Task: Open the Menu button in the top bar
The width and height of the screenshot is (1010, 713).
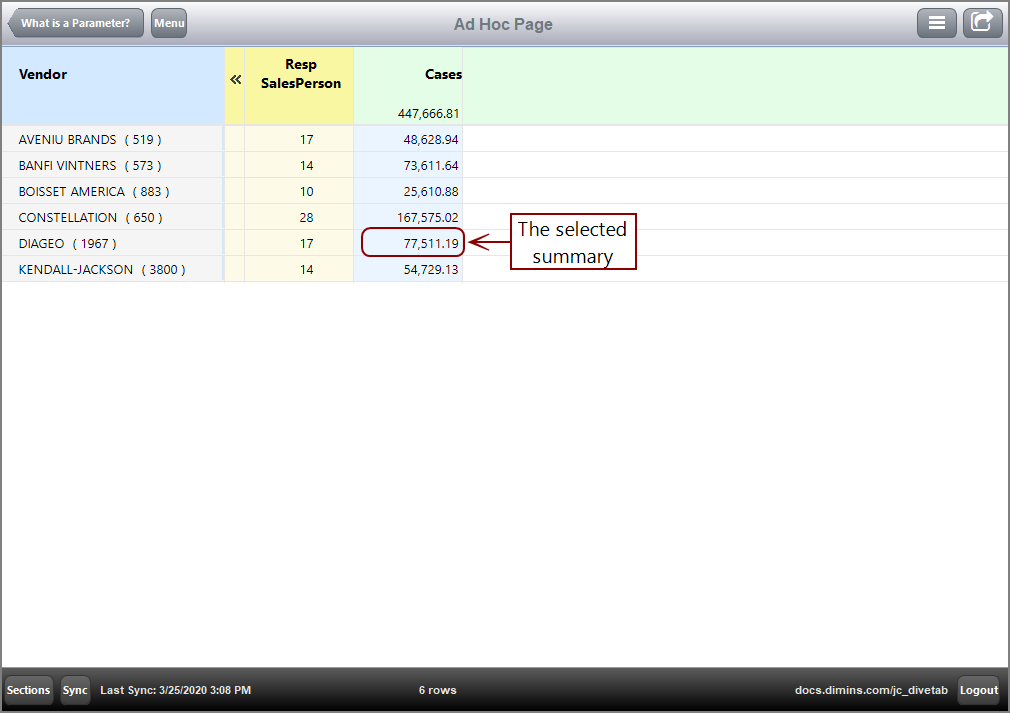Action: pyautogui.click(x=168, y=22)
